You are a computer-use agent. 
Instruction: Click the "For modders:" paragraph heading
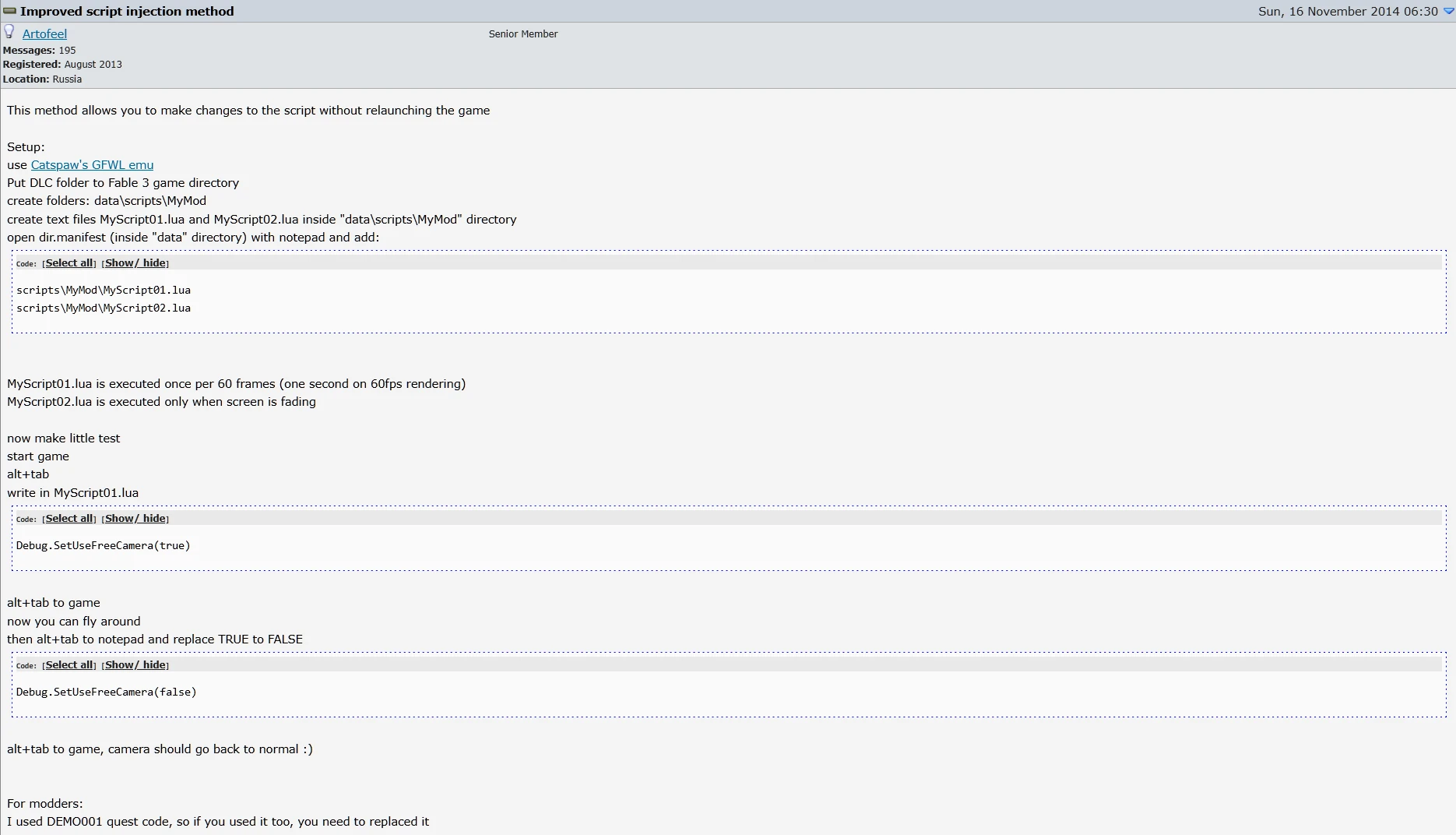pyautogui.click(x=45, y=804)
